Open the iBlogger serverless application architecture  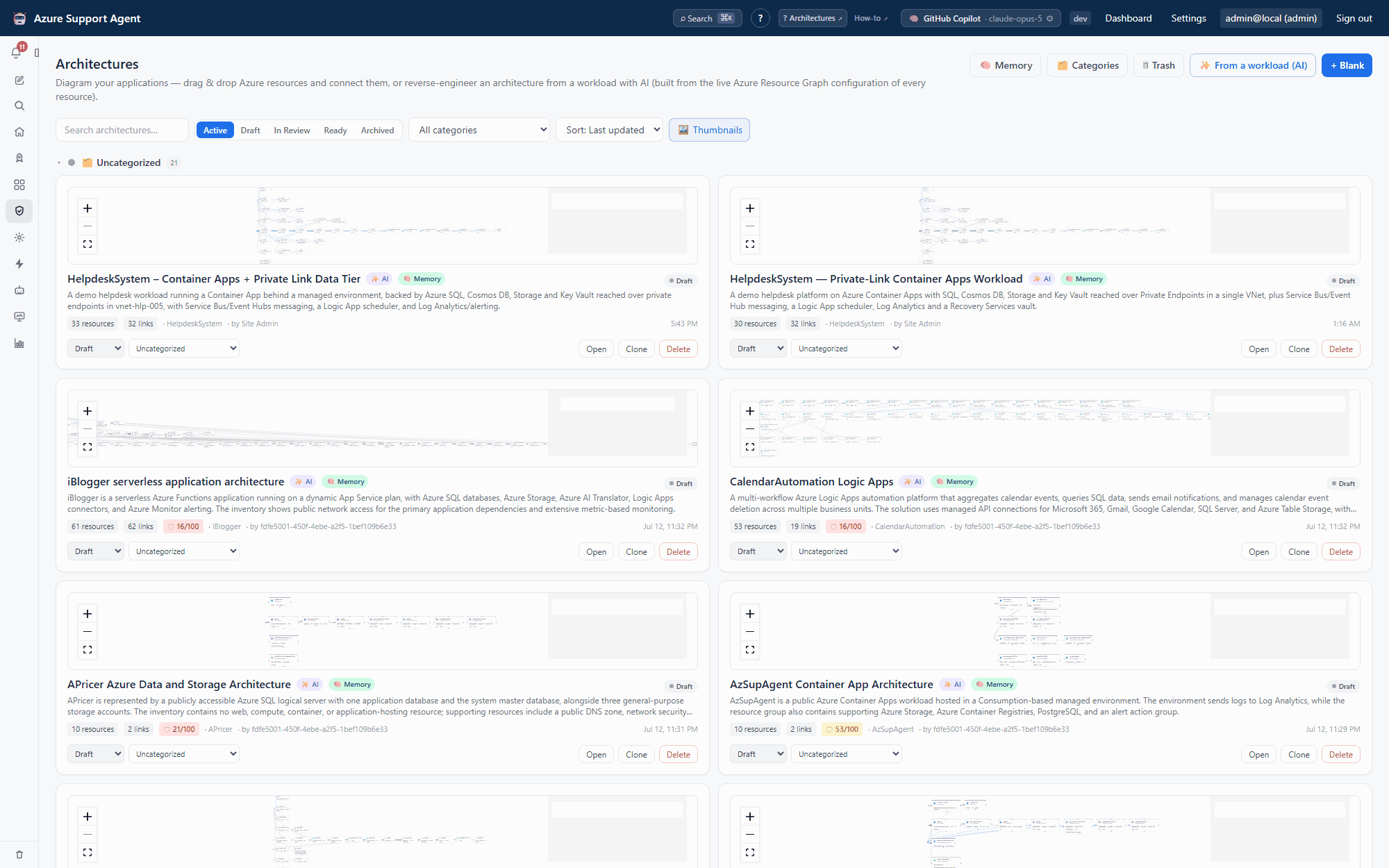[596, 552]
